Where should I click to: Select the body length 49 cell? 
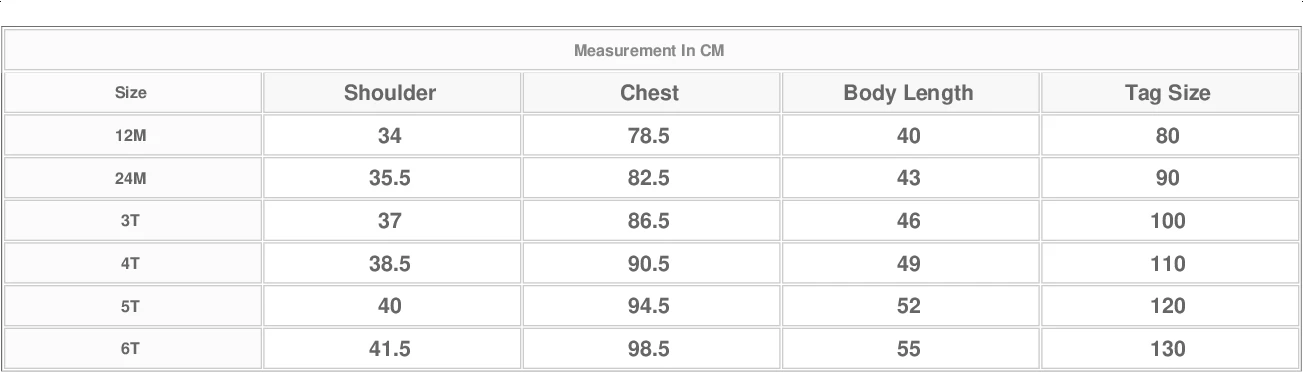(908, 264)
